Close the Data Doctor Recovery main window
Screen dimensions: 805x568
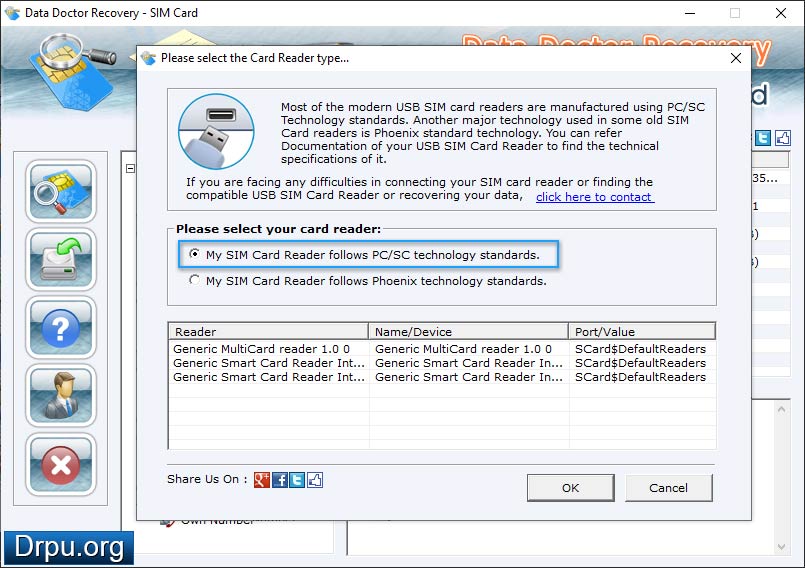pyautogui.click(x=781, y=13)
